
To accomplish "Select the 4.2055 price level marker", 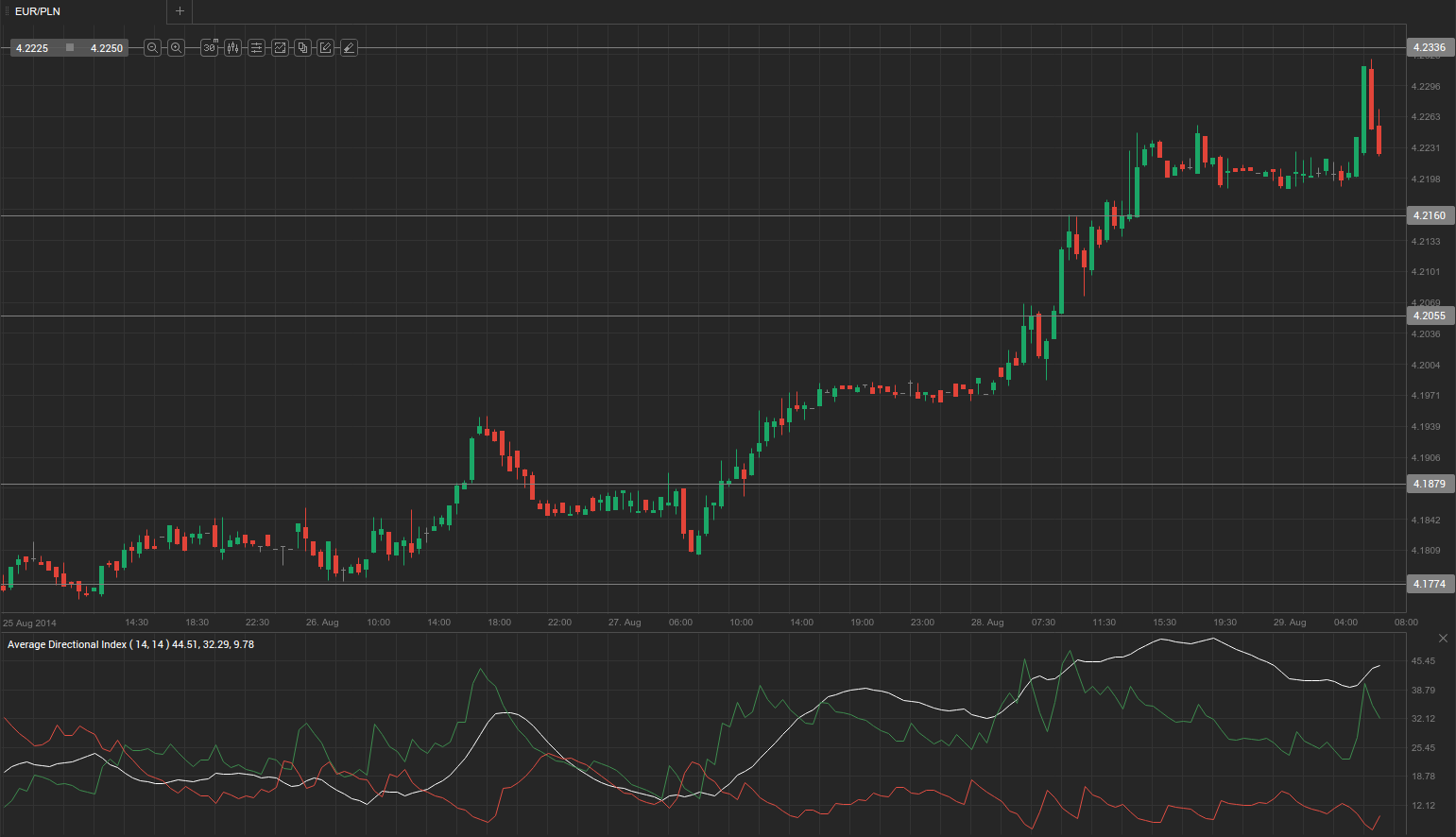I will click(1429, 316).
